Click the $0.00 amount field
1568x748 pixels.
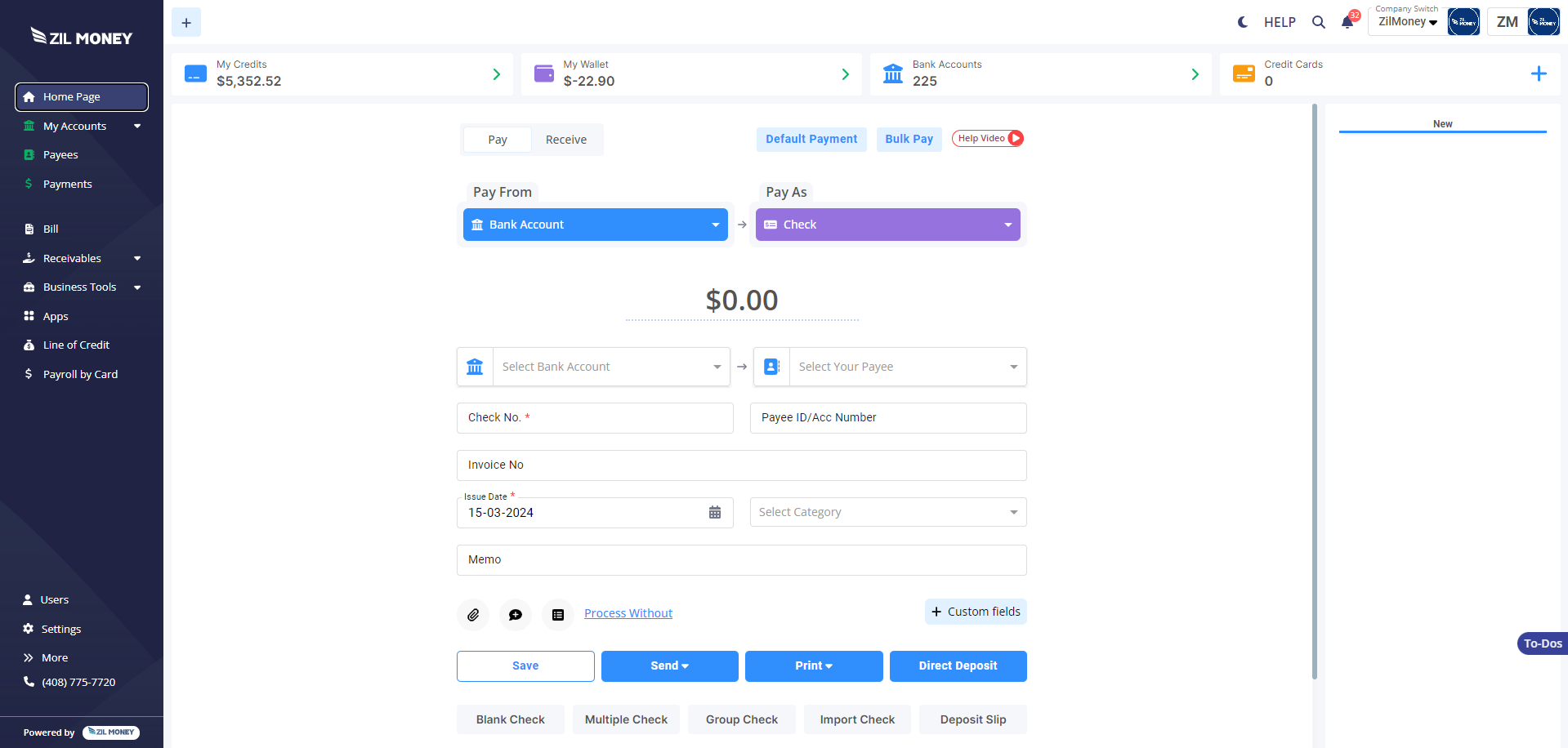pyautogui.click(x=742, y=301)
